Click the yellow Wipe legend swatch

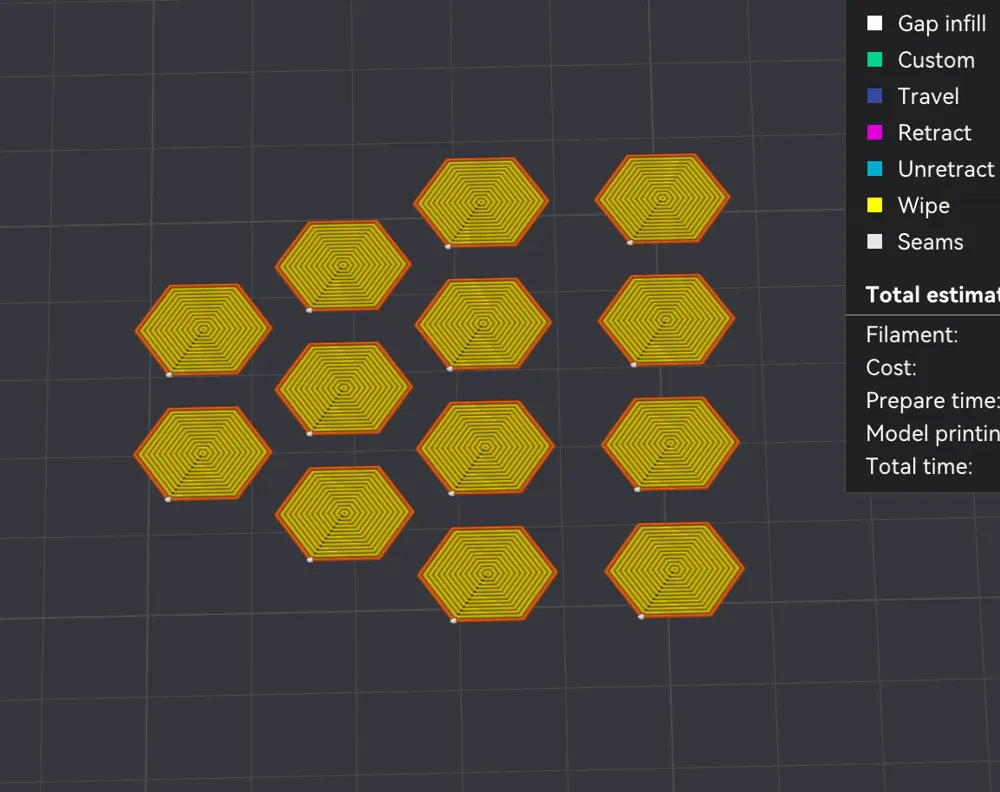click(x=875, y=206)
